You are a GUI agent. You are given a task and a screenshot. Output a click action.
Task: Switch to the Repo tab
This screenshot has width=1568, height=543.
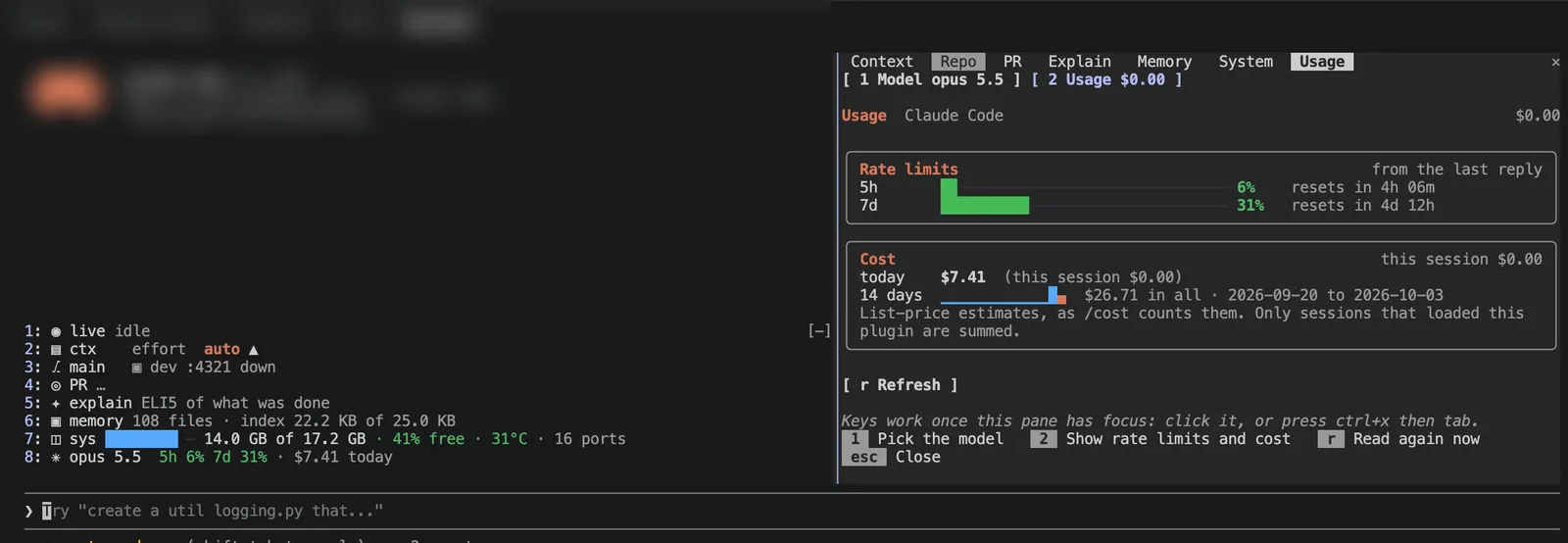pos(957,62)
